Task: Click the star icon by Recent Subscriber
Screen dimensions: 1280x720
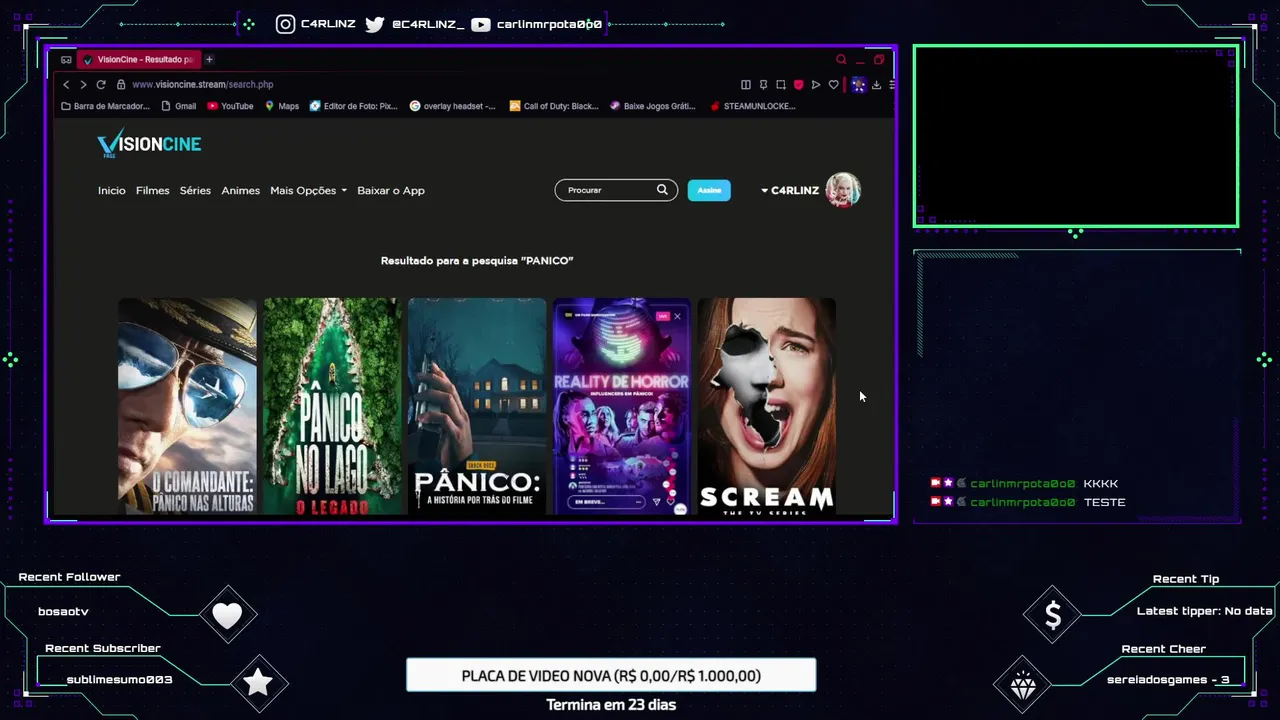Action: pyautogui.click(x=258, y=683)
